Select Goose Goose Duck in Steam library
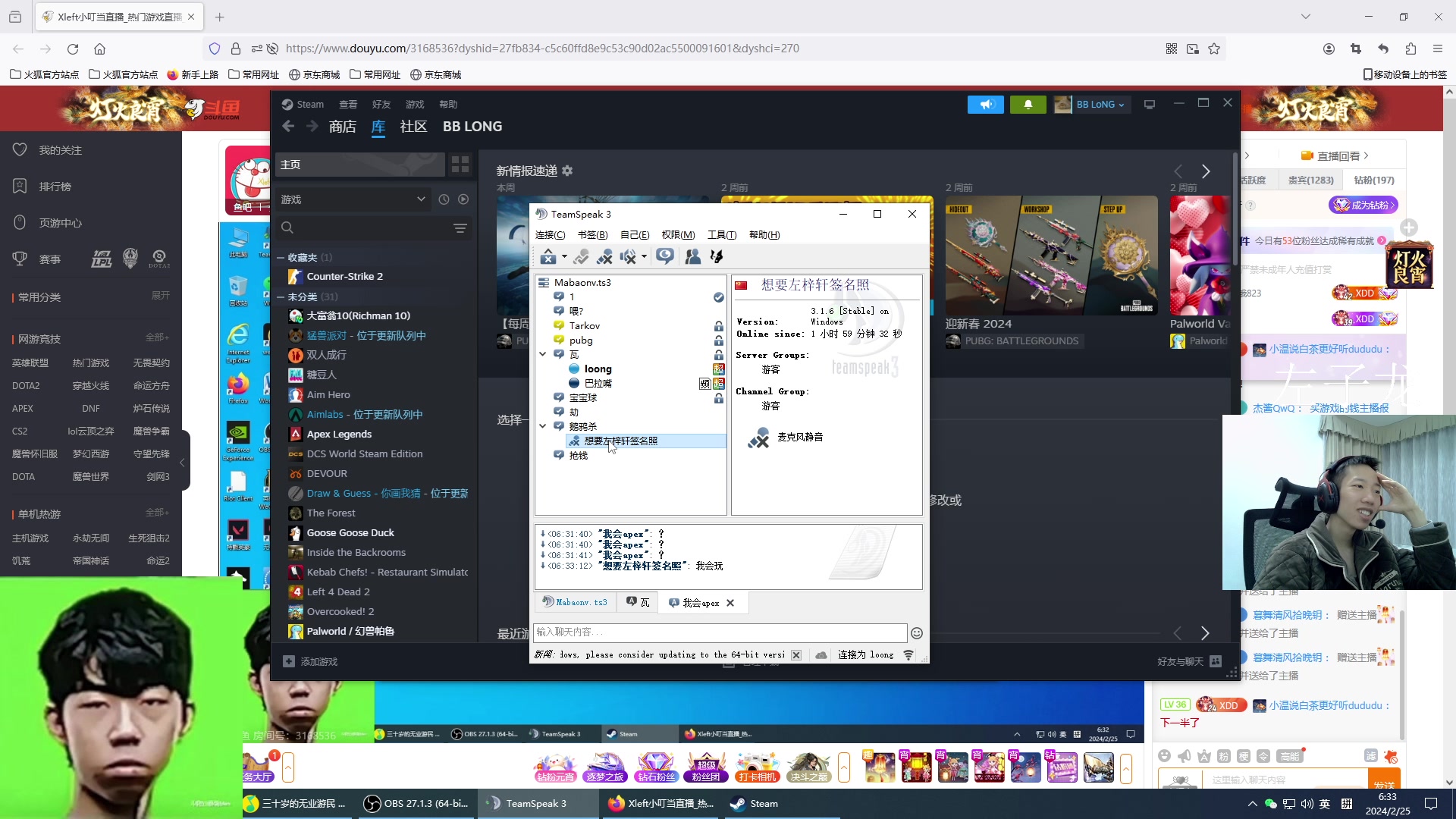The height and width of the screenshot is (819, 1456). click(350, 533)
